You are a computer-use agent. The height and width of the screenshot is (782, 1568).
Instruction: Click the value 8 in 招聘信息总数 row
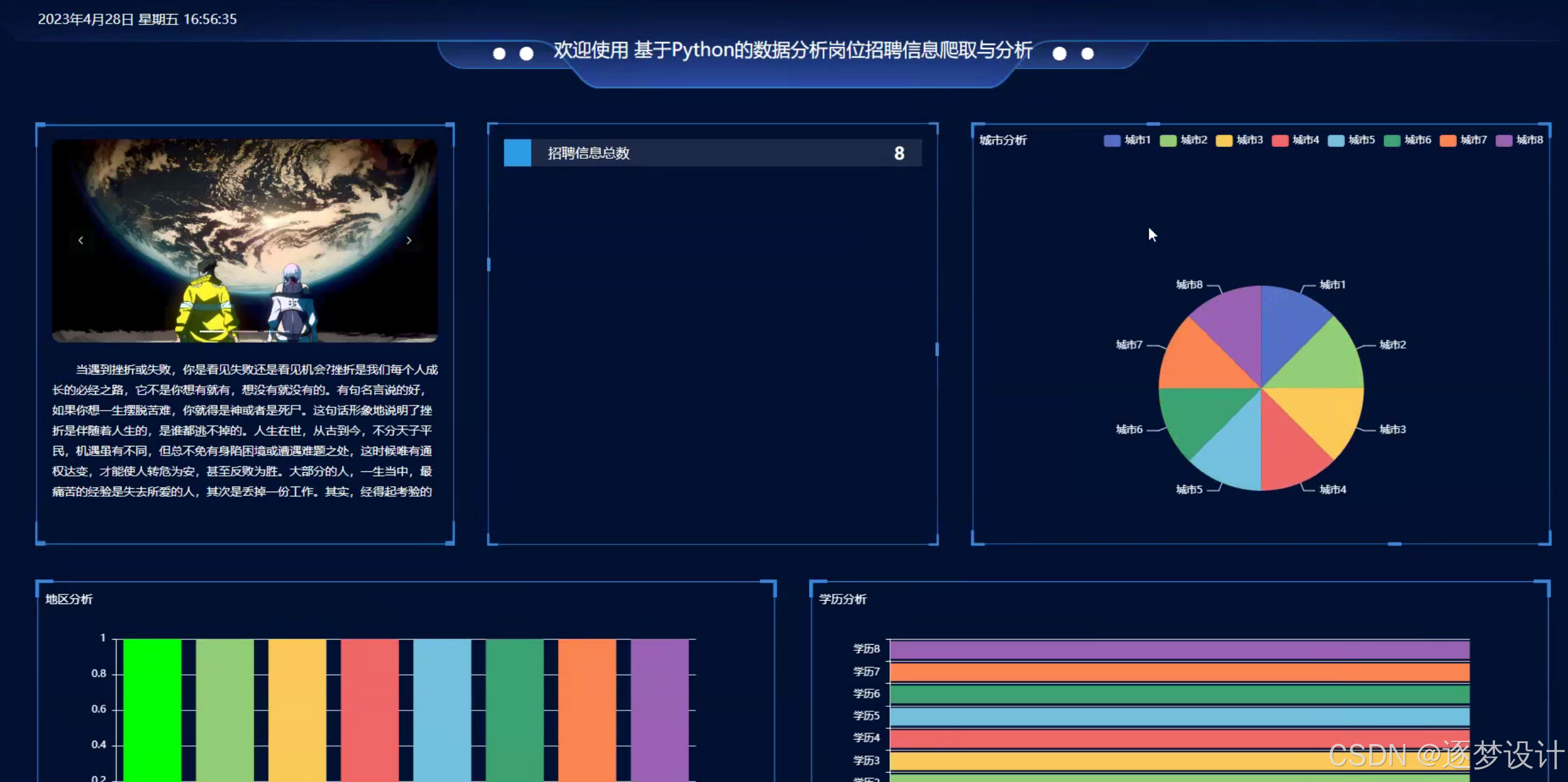tap(899, 153)
